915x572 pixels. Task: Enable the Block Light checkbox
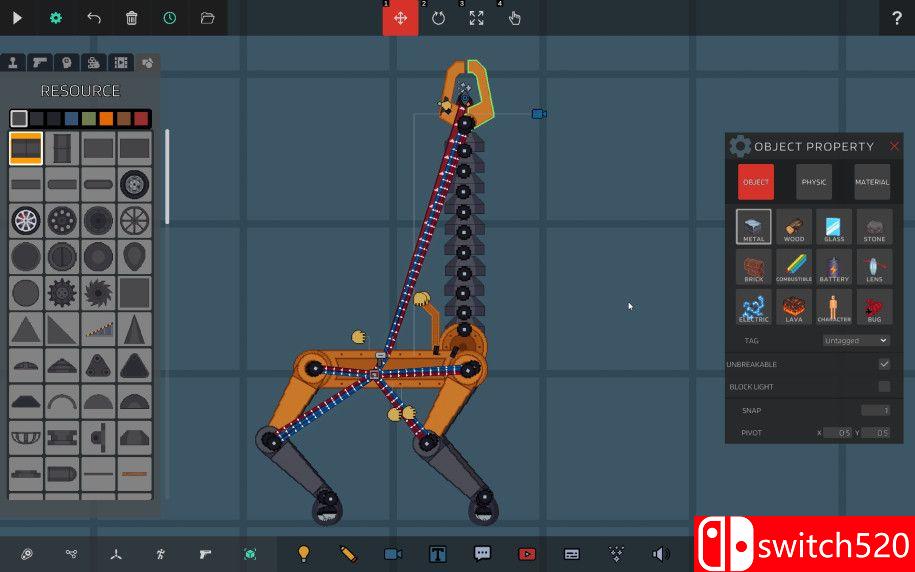coord(884,386)
